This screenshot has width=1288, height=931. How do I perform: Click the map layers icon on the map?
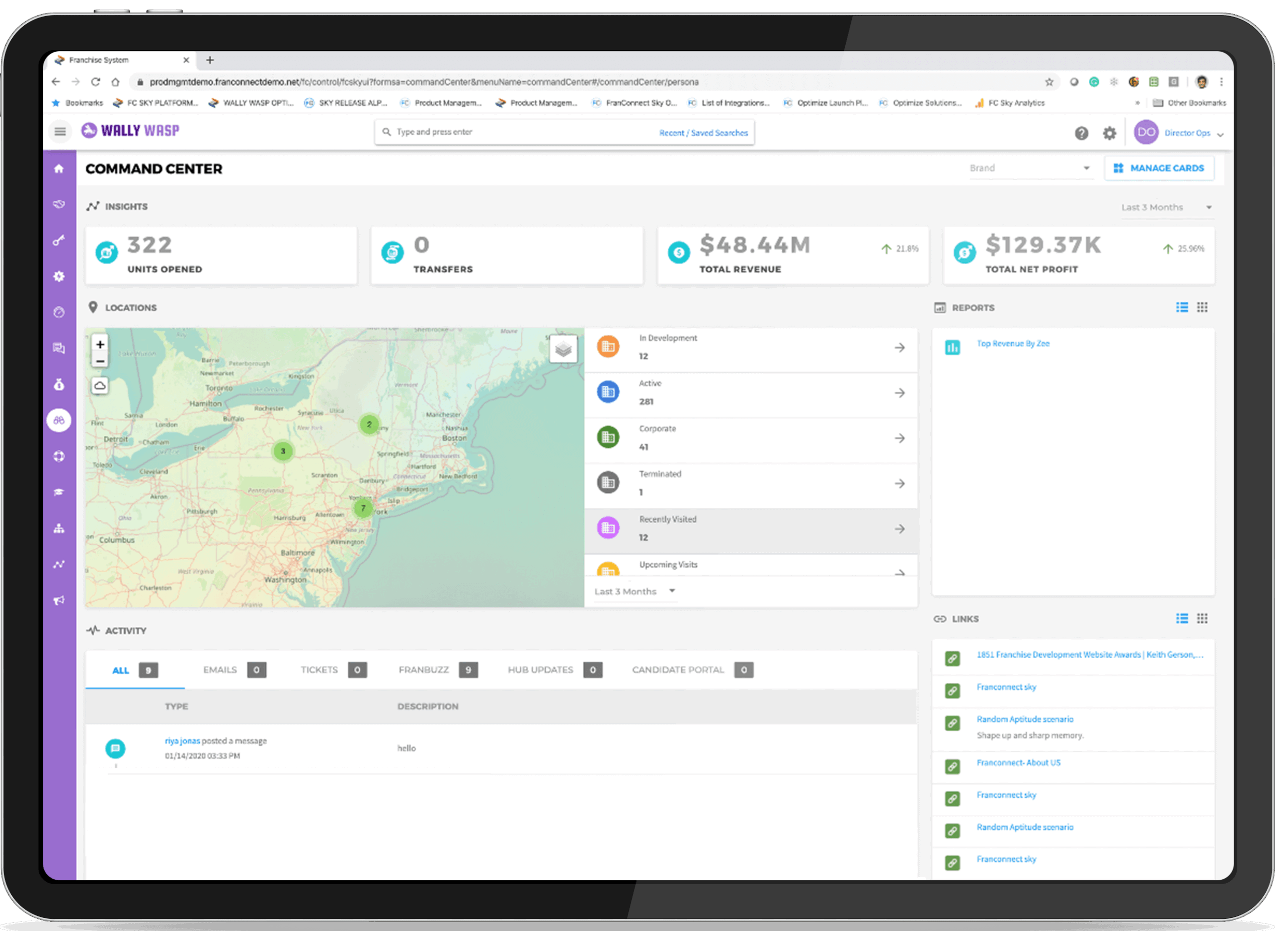click(x=564, y=350)
